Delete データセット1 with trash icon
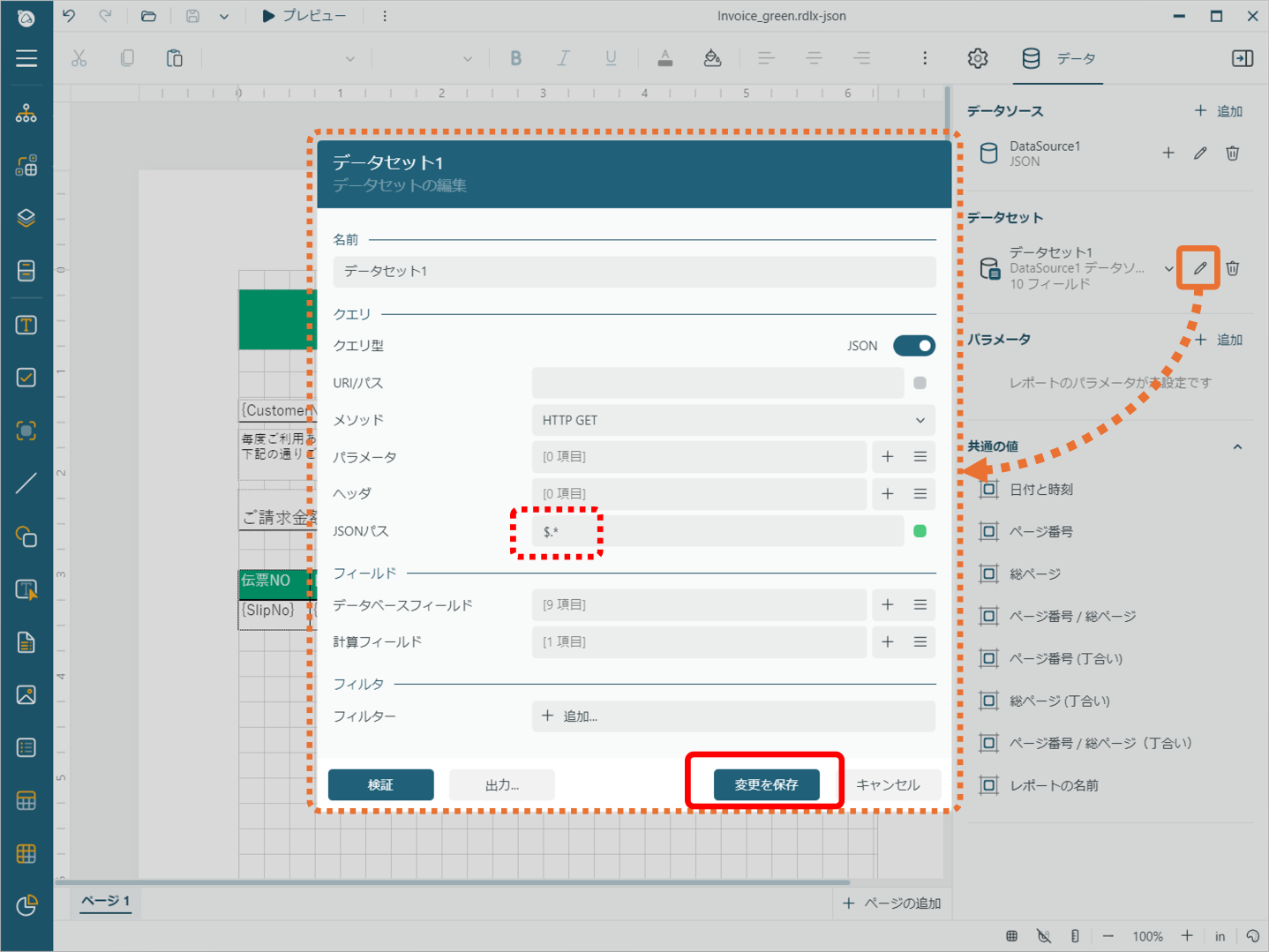1269x952 pixels. coord(1233,268)
